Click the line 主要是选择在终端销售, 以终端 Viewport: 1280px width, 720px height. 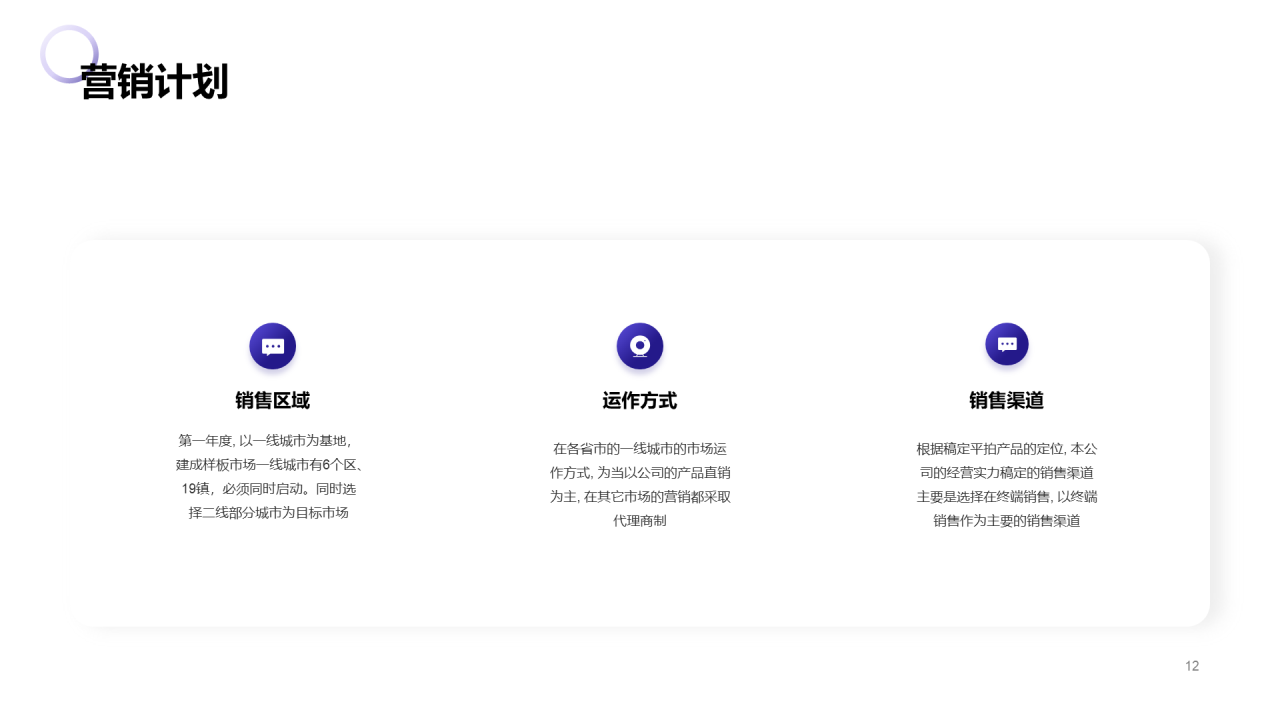pos(1007,496)
